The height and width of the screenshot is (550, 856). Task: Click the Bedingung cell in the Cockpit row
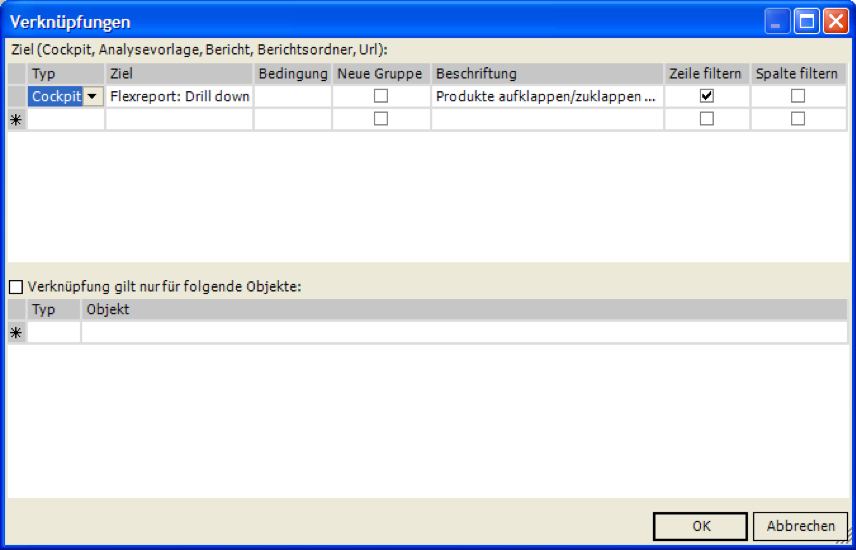293,97
